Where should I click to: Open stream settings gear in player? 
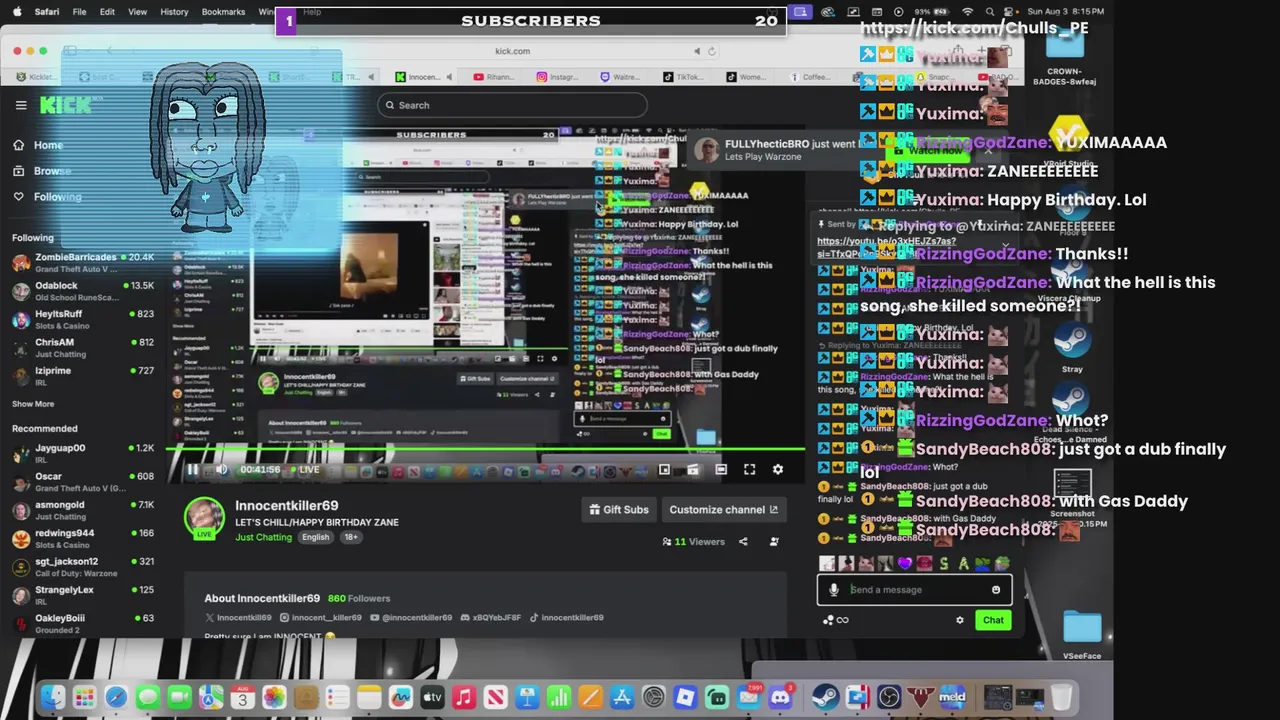(x=778, y=469)
